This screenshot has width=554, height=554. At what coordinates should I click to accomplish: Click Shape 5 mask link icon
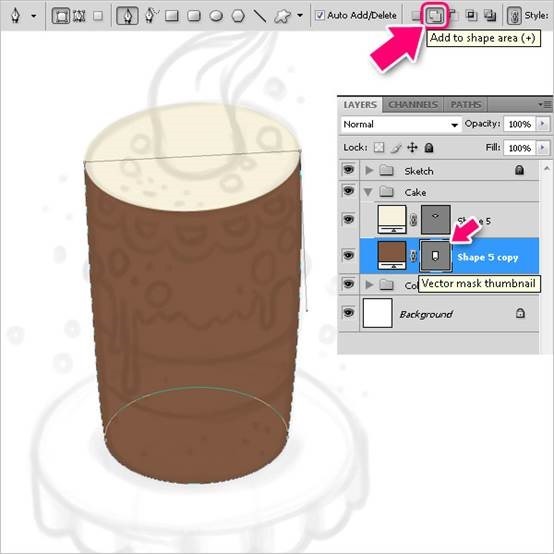(413, 220)
